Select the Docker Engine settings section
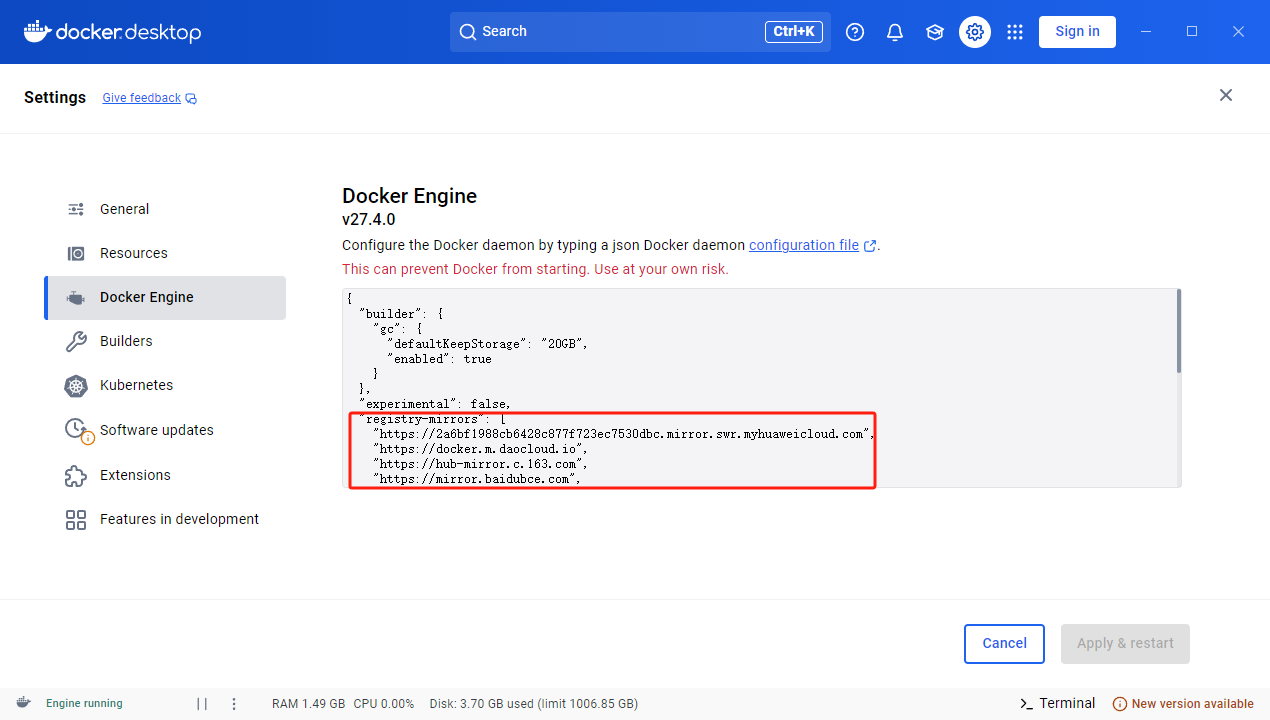This screenshot has height=720, width=1270. point(165,297)
